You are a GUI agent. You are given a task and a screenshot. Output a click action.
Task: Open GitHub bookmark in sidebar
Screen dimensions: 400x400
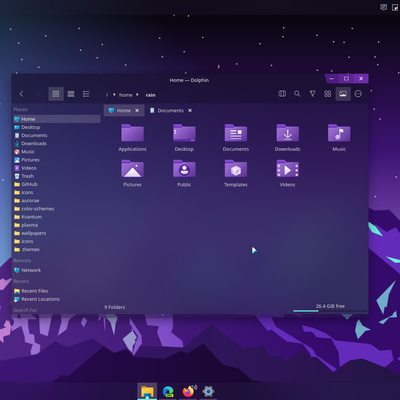click(x=57, y=184)
